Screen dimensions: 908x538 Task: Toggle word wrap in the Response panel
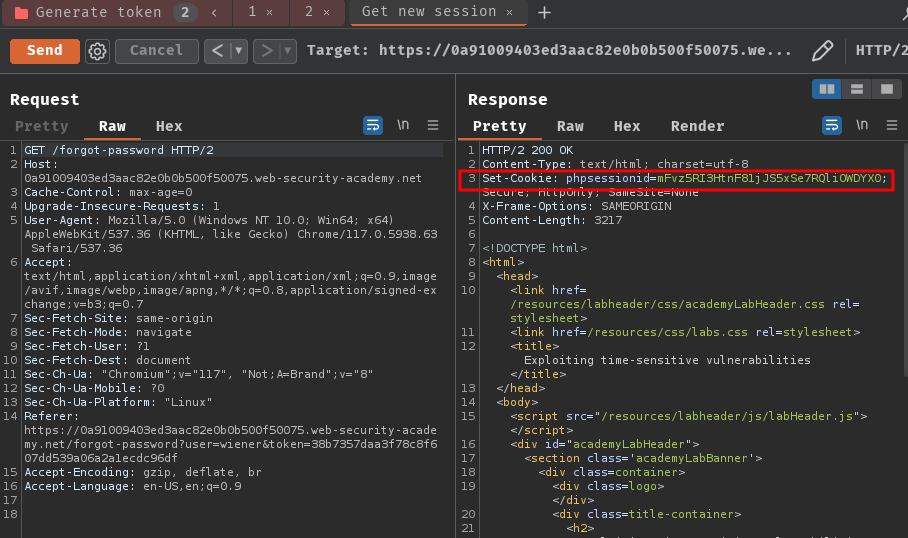[x=832, y=126]
